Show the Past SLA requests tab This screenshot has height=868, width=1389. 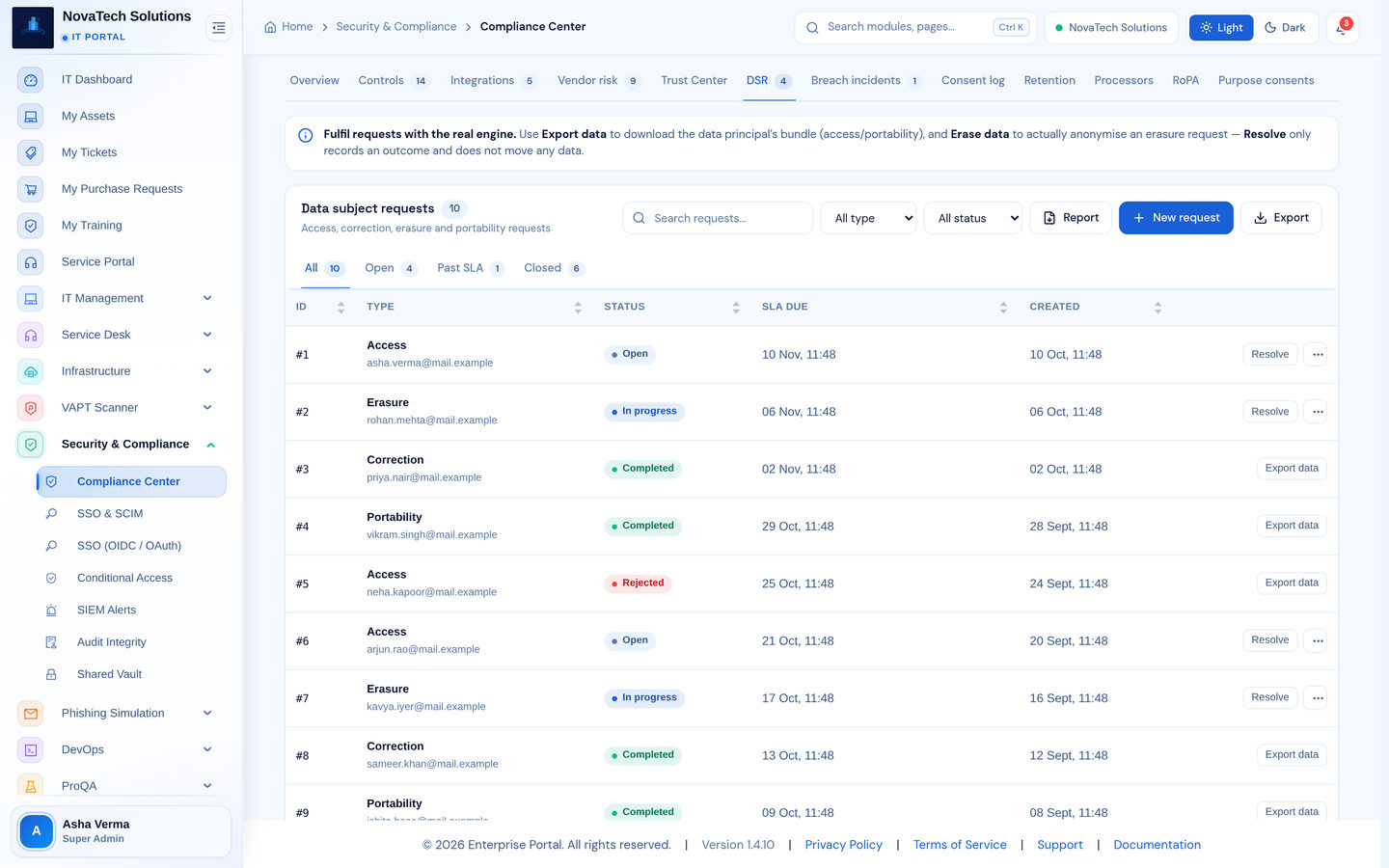(x=471, y=268)
